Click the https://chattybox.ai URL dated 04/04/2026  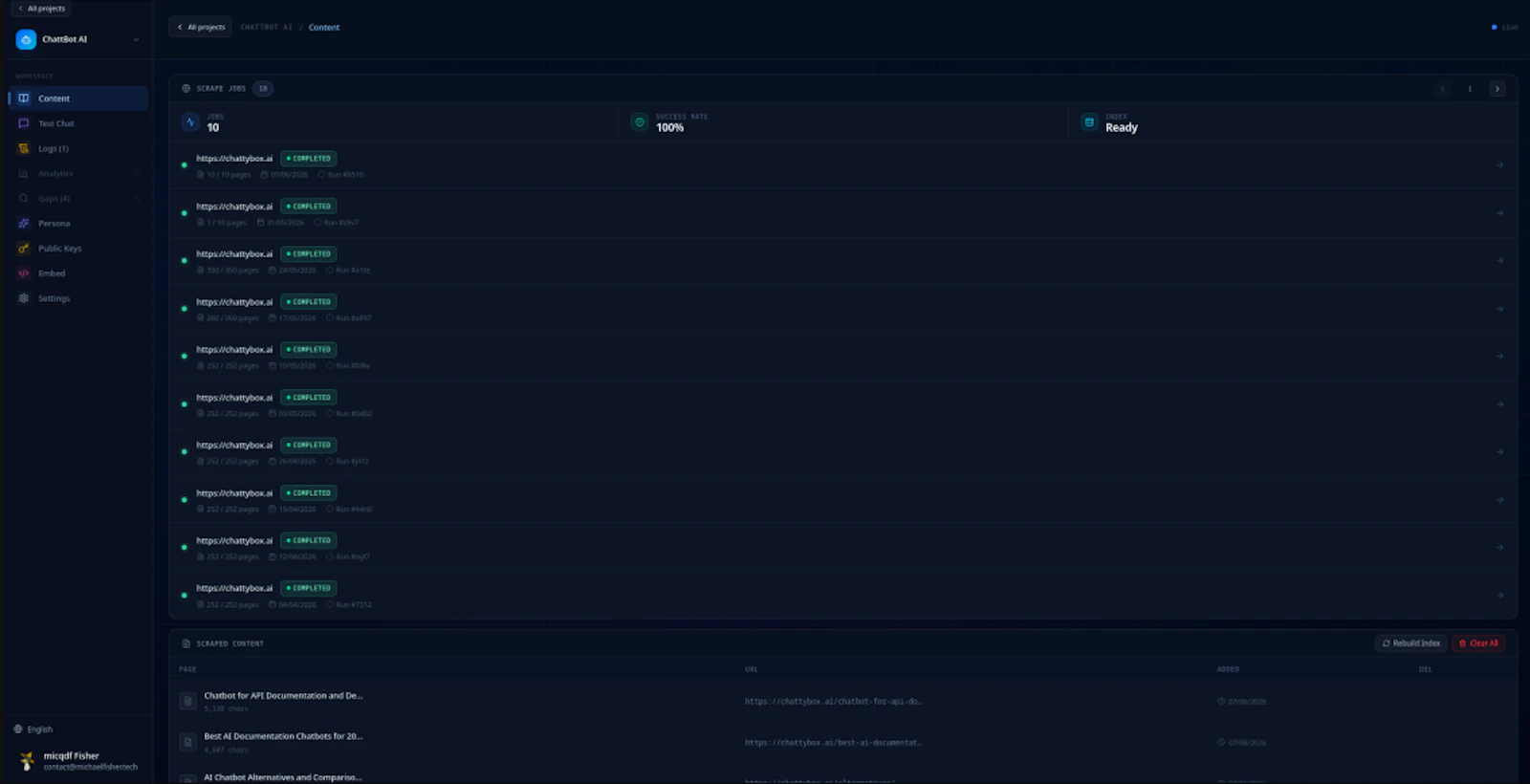(x=234, y=588)
